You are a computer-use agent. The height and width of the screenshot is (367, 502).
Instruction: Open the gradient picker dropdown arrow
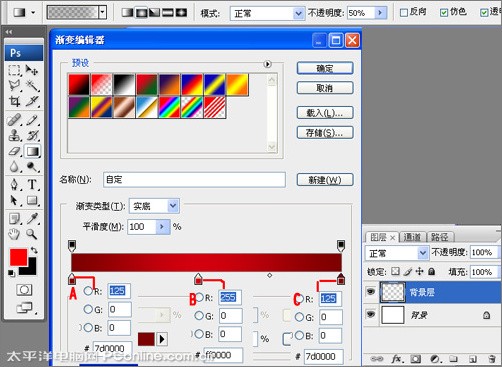click(x=103, y=13)
